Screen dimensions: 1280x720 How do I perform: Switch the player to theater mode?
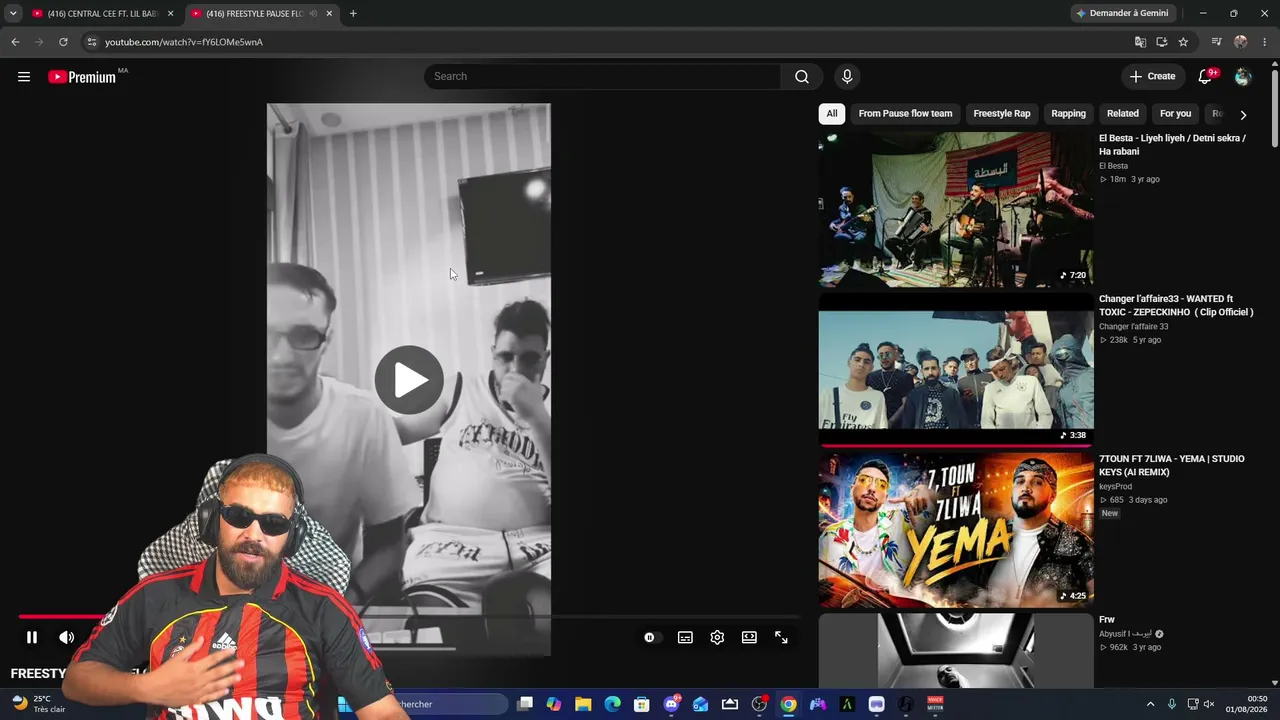[x=749, y=637]
